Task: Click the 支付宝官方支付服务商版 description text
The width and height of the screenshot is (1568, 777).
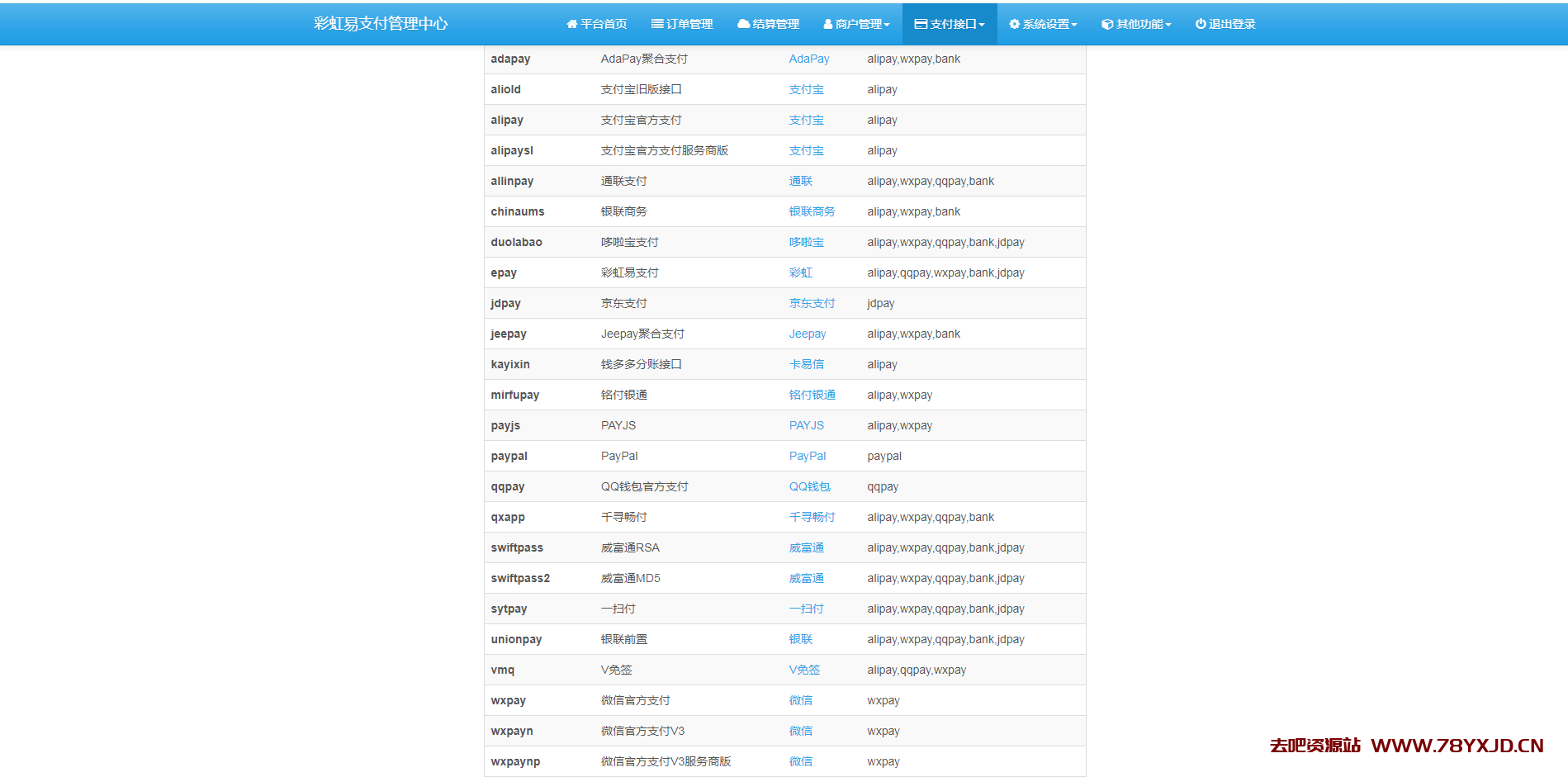Action: (x=665, y=150)
